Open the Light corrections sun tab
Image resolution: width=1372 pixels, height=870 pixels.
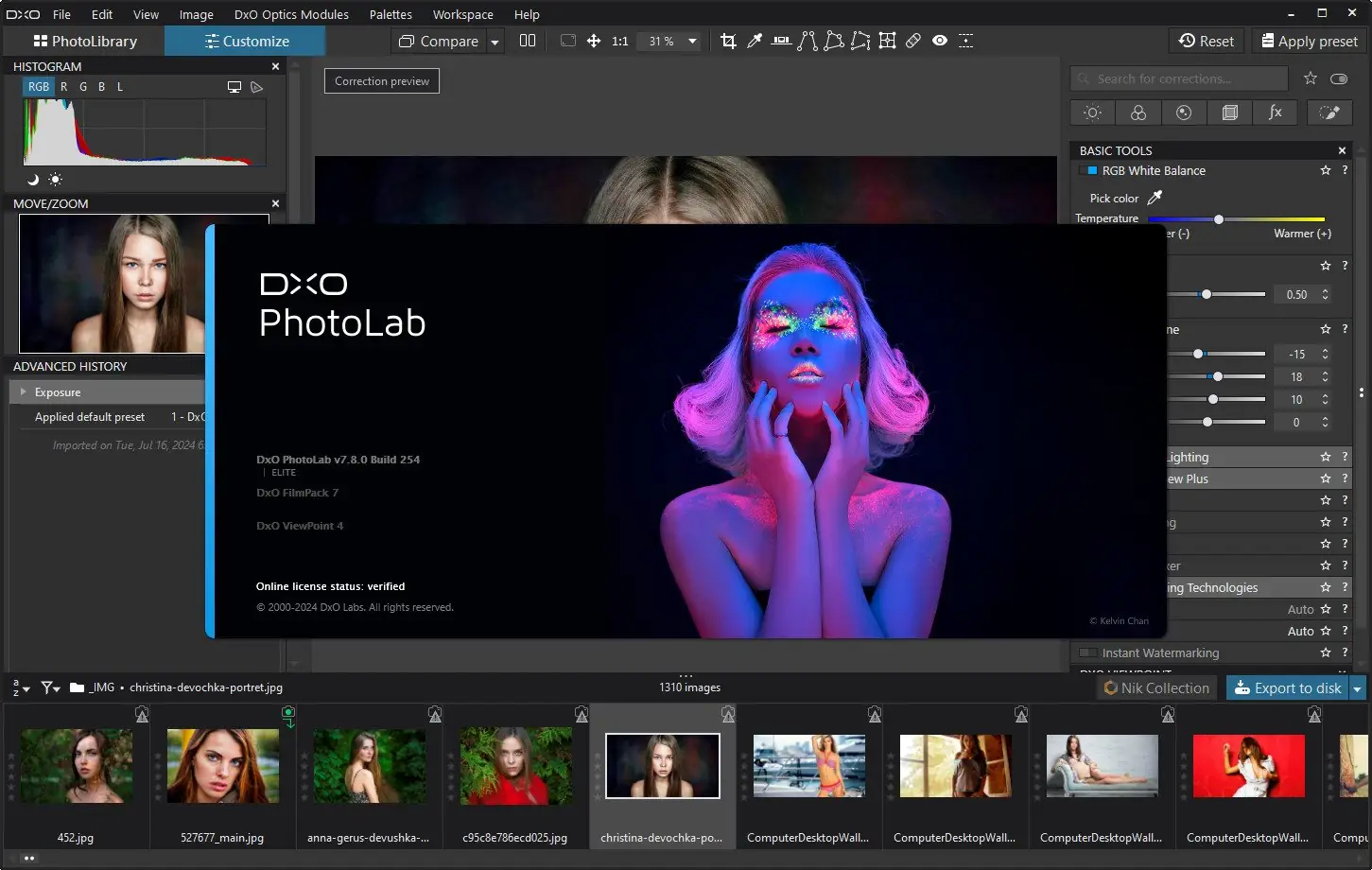[1092, 113]
